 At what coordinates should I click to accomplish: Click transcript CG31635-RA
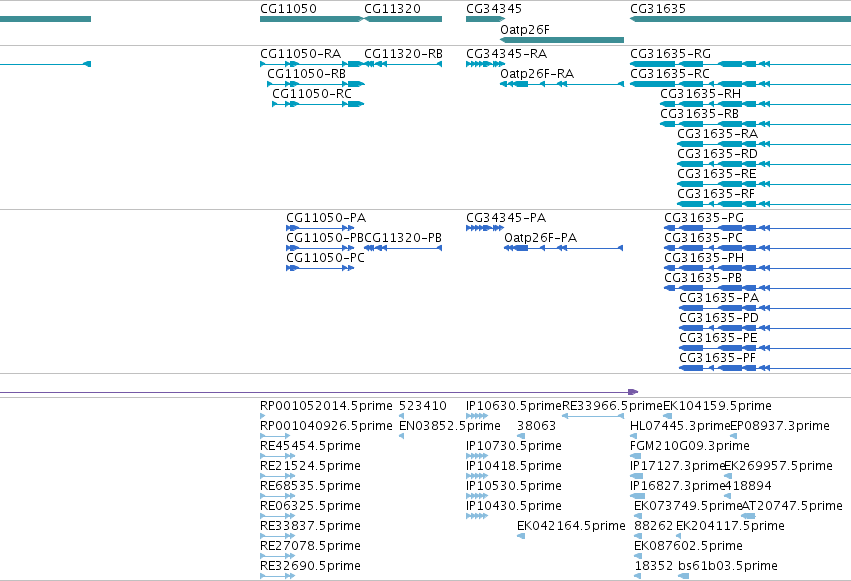click(x=764, y=144)
